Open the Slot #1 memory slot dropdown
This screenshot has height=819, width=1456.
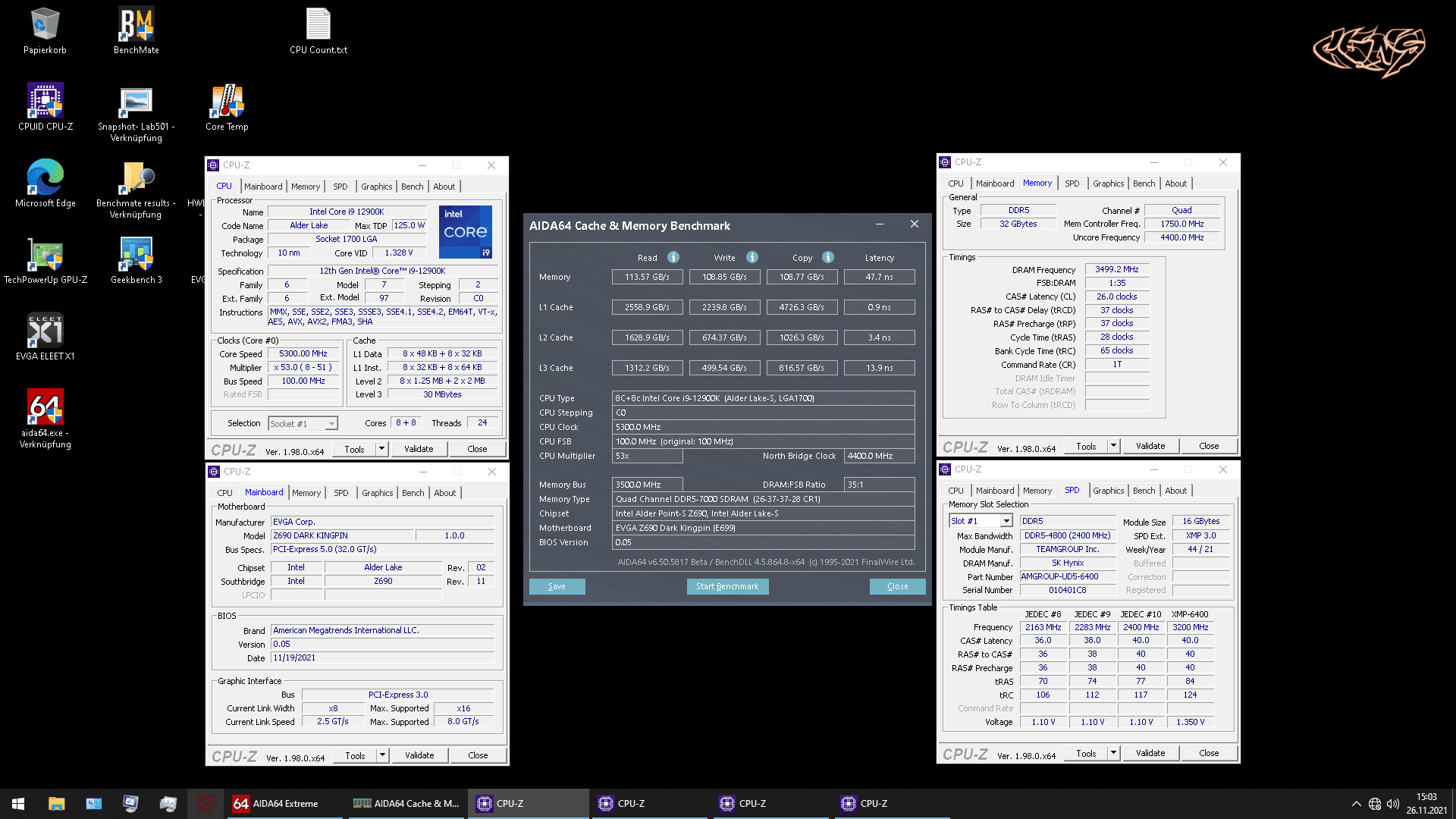[1006, 521]
